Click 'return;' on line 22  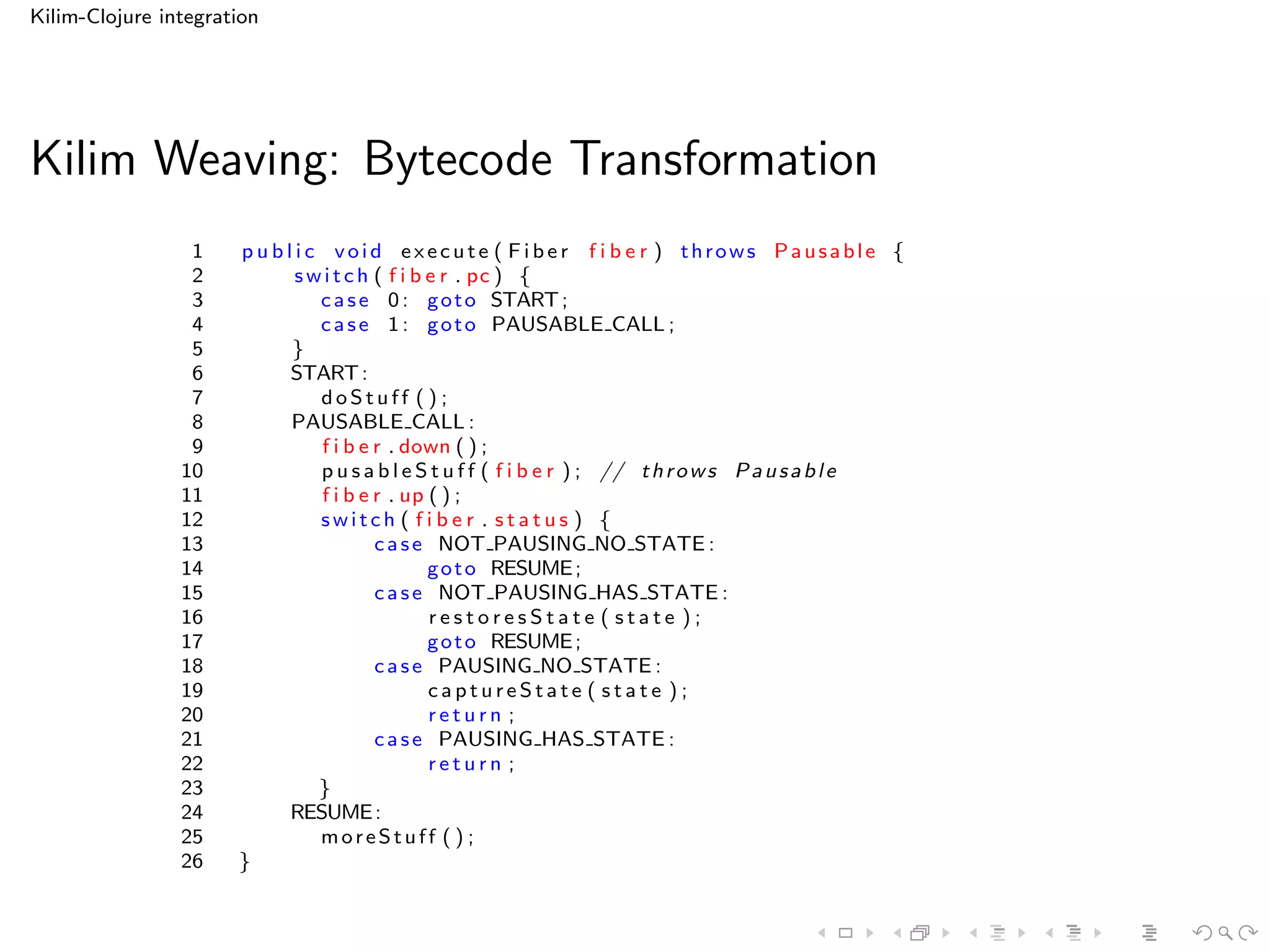(471, 764)
